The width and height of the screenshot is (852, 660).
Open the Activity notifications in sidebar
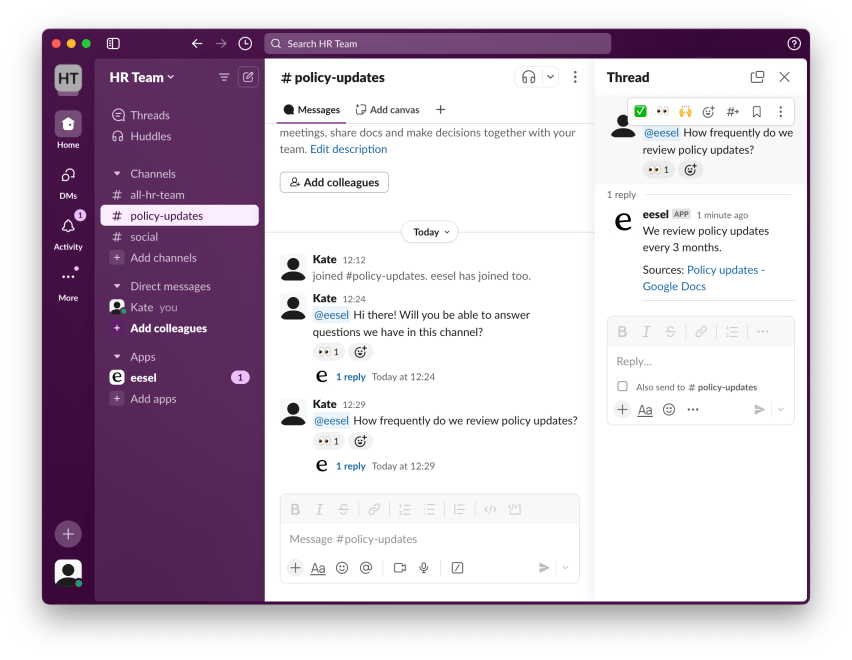68,232
